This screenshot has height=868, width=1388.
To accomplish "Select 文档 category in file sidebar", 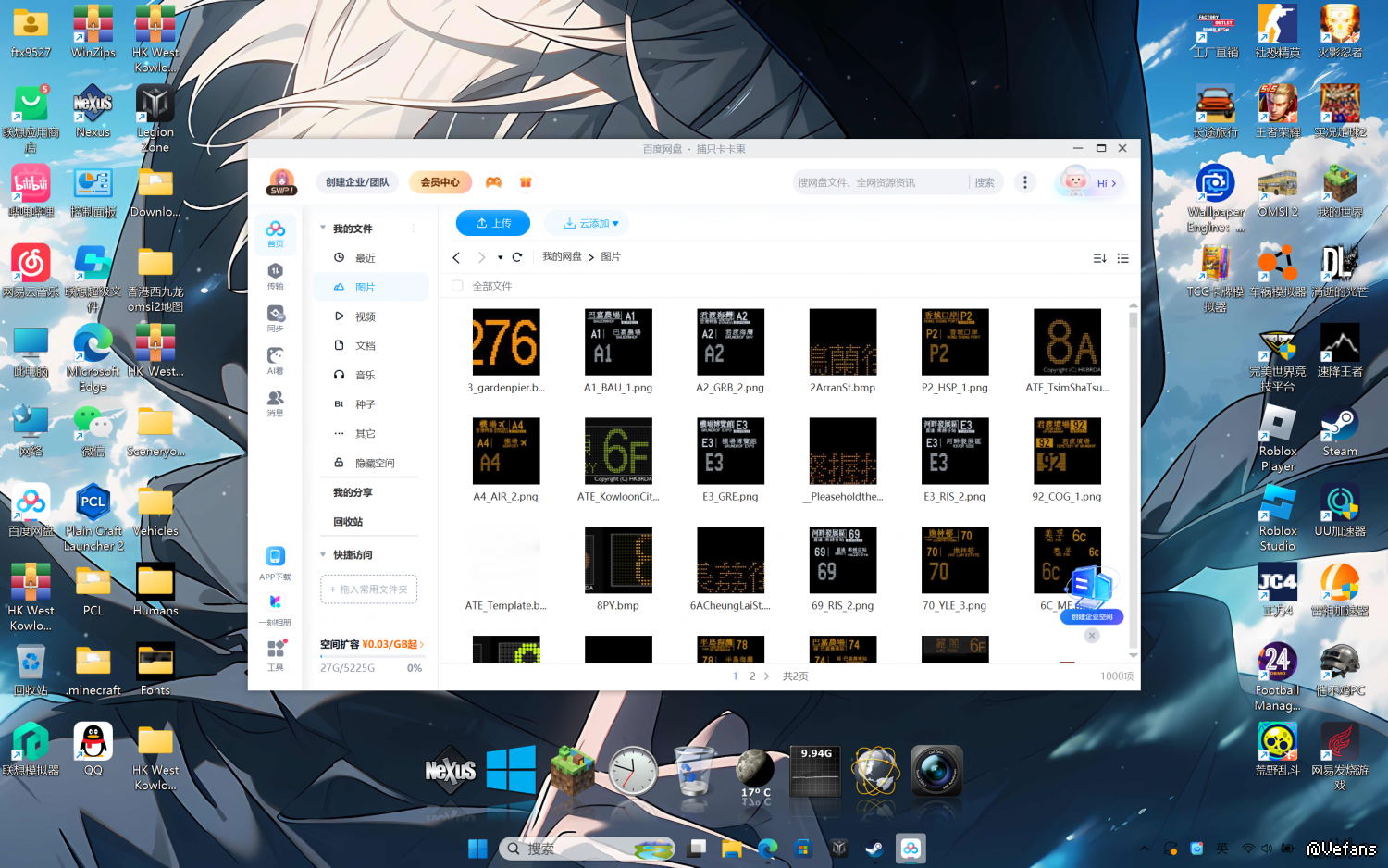I will point(365,345).
